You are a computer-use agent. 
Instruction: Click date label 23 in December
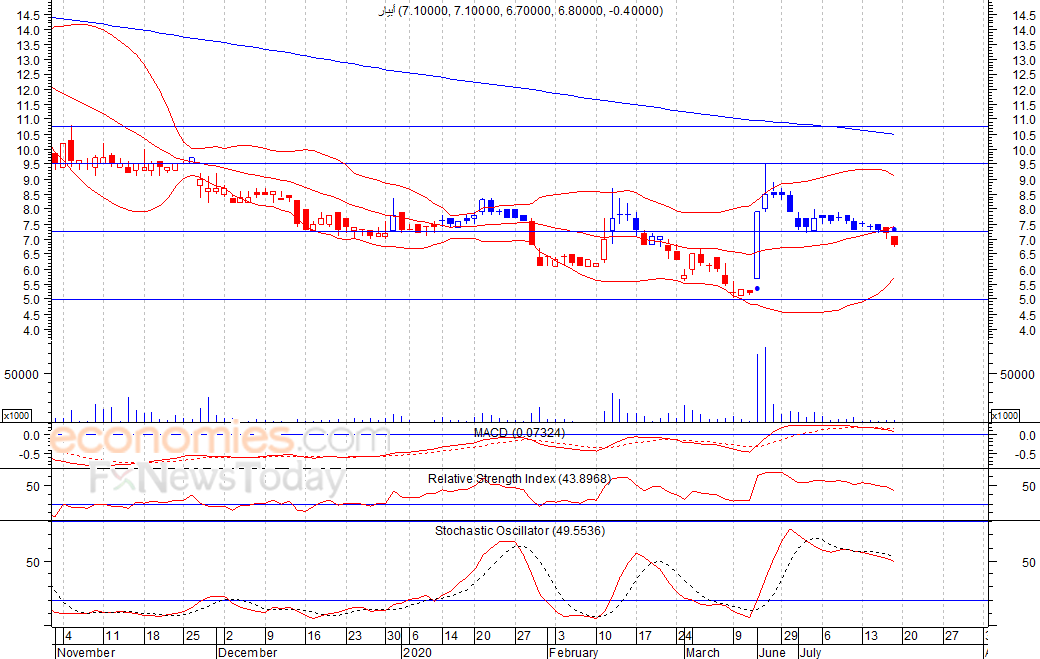pyautogui.click(x=354, y=636)
